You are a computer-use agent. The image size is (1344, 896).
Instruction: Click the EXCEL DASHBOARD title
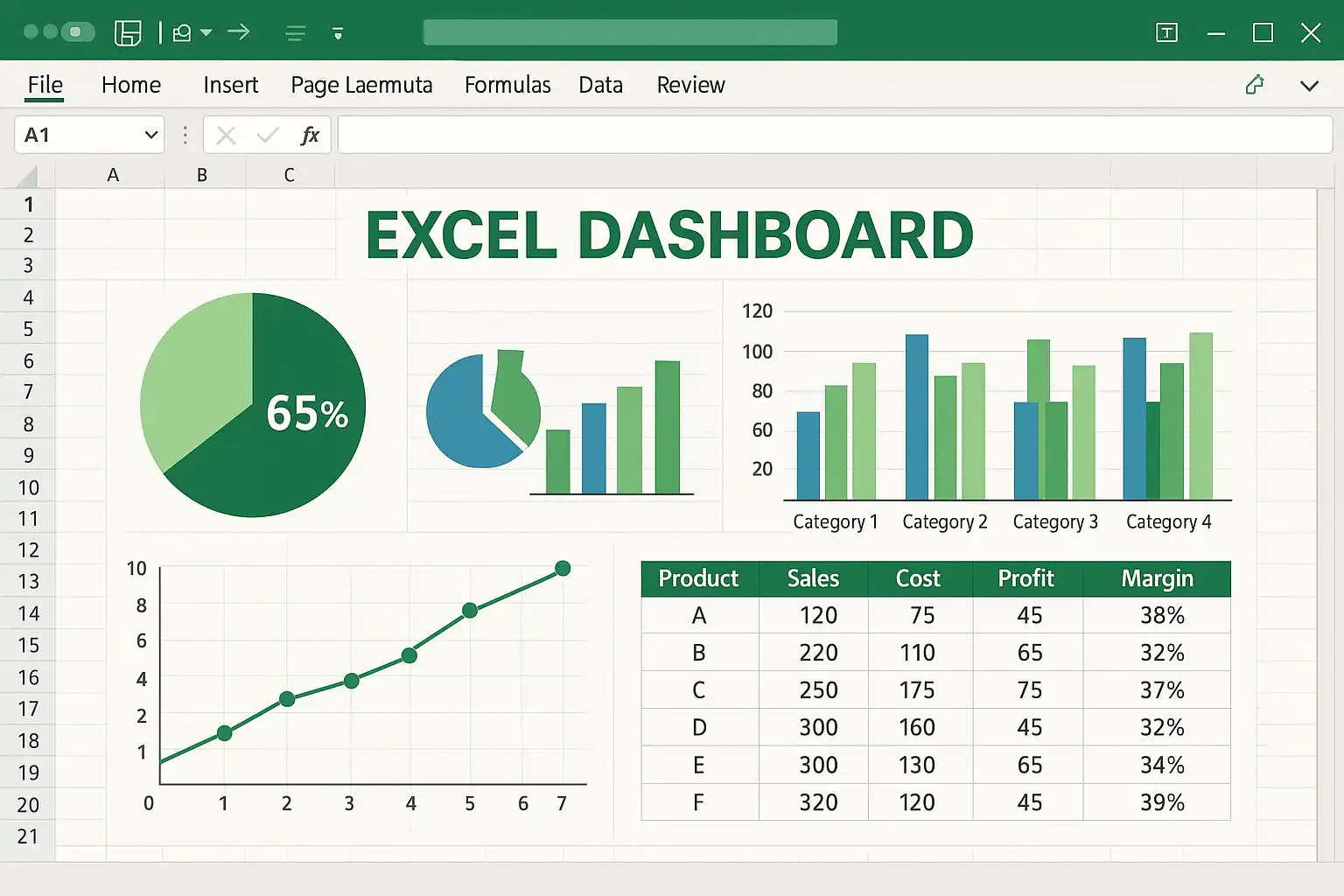(x=669, y=235)
